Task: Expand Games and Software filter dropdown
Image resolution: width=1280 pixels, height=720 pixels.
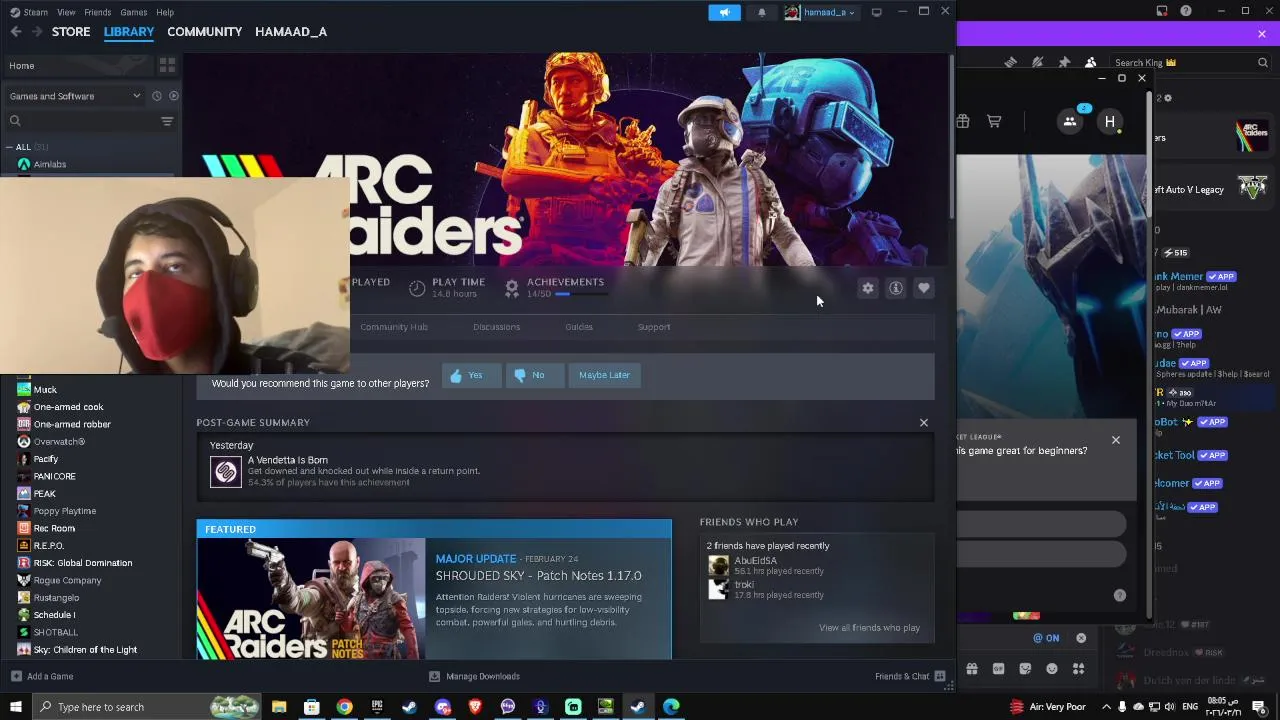Action: pyautogui.click(x=75, y=96)
